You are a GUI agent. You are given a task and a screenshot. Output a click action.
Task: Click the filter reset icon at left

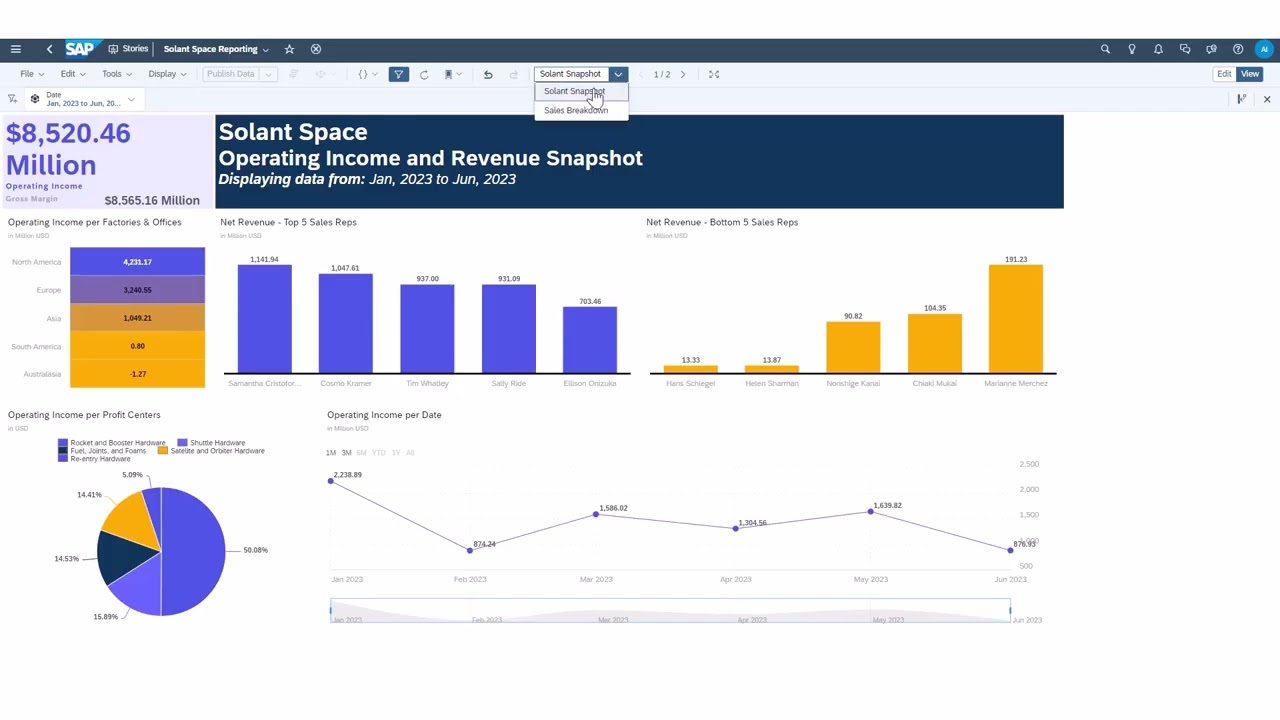pos(12,99)
